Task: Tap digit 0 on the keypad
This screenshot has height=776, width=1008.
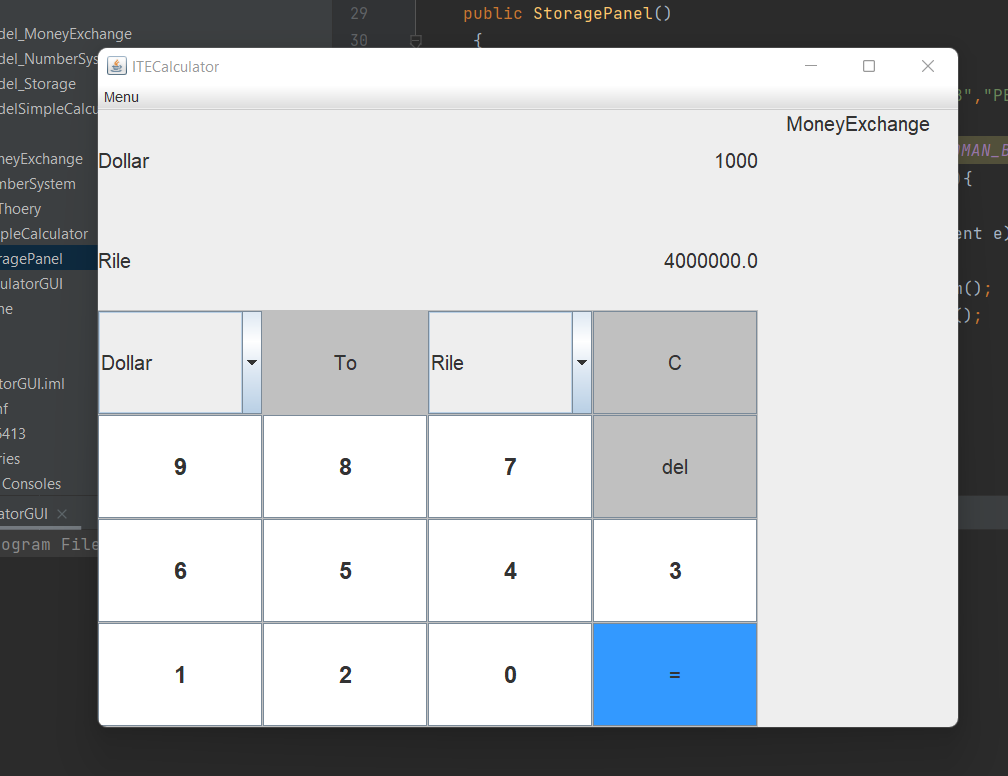Action: point(510,674)
